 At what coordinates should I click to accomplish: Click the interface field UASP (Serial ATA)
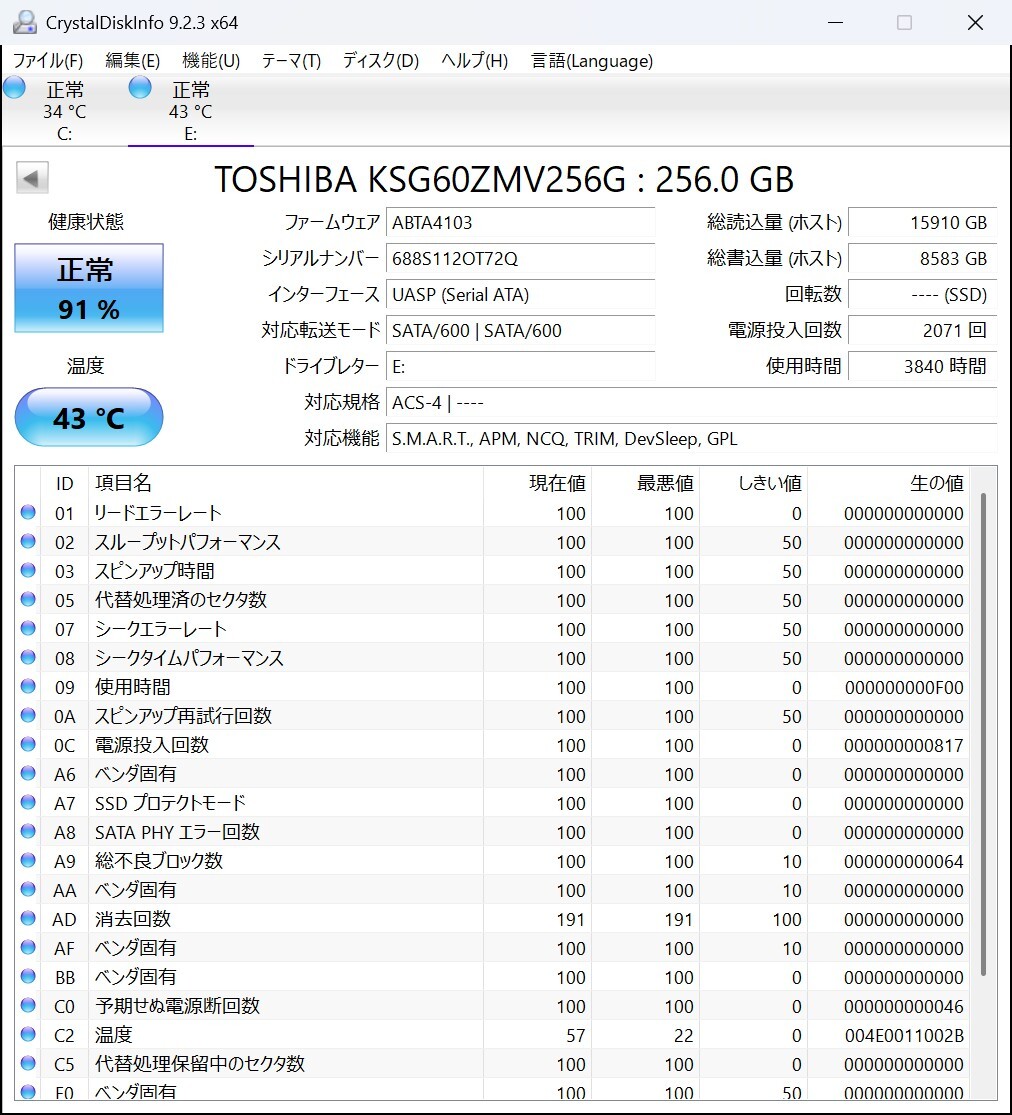click(520, 294)
